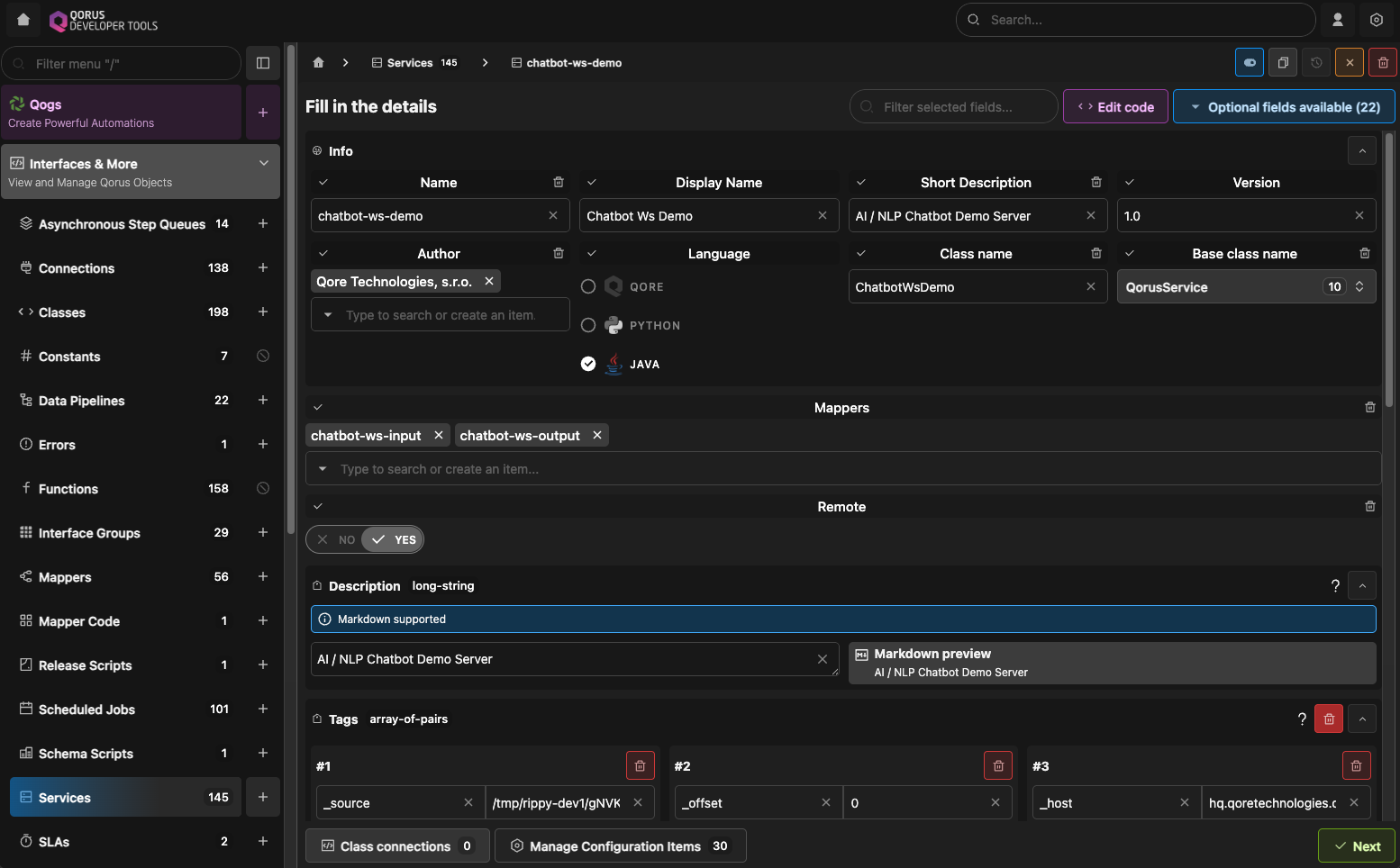This screenshot has height=868, width=1400.
Task: Open Optional fields available dropdown
Action: point(1284,107)
